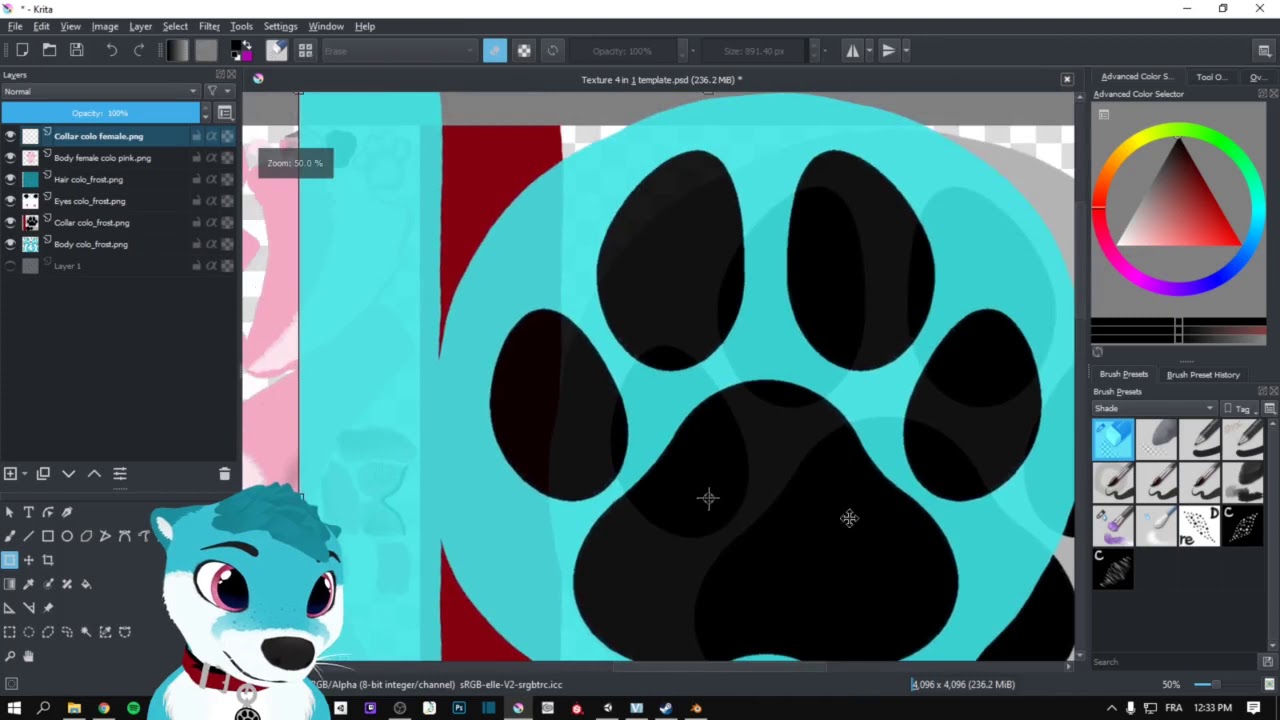The image size is (1280, 720).
Task: Open the Filter menu
Action: (x=209, y=26)
